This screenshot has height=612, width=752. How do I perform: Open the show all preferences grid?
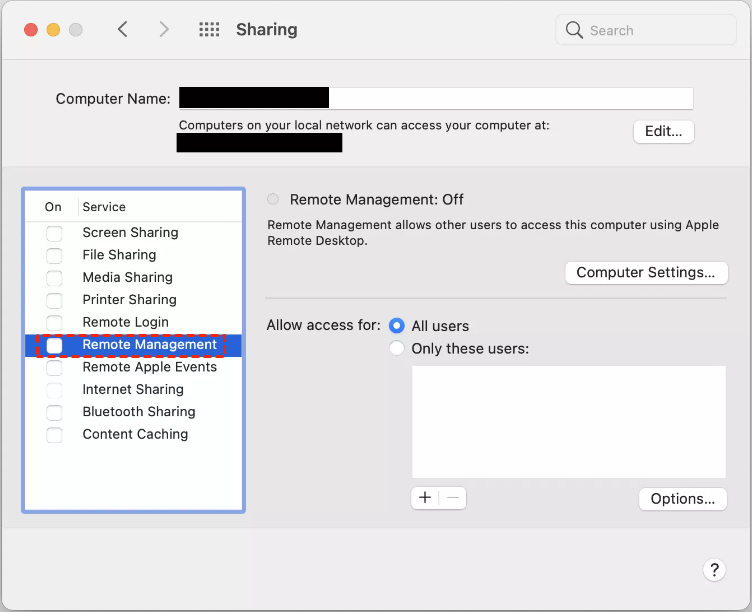(x=209, y=30)
